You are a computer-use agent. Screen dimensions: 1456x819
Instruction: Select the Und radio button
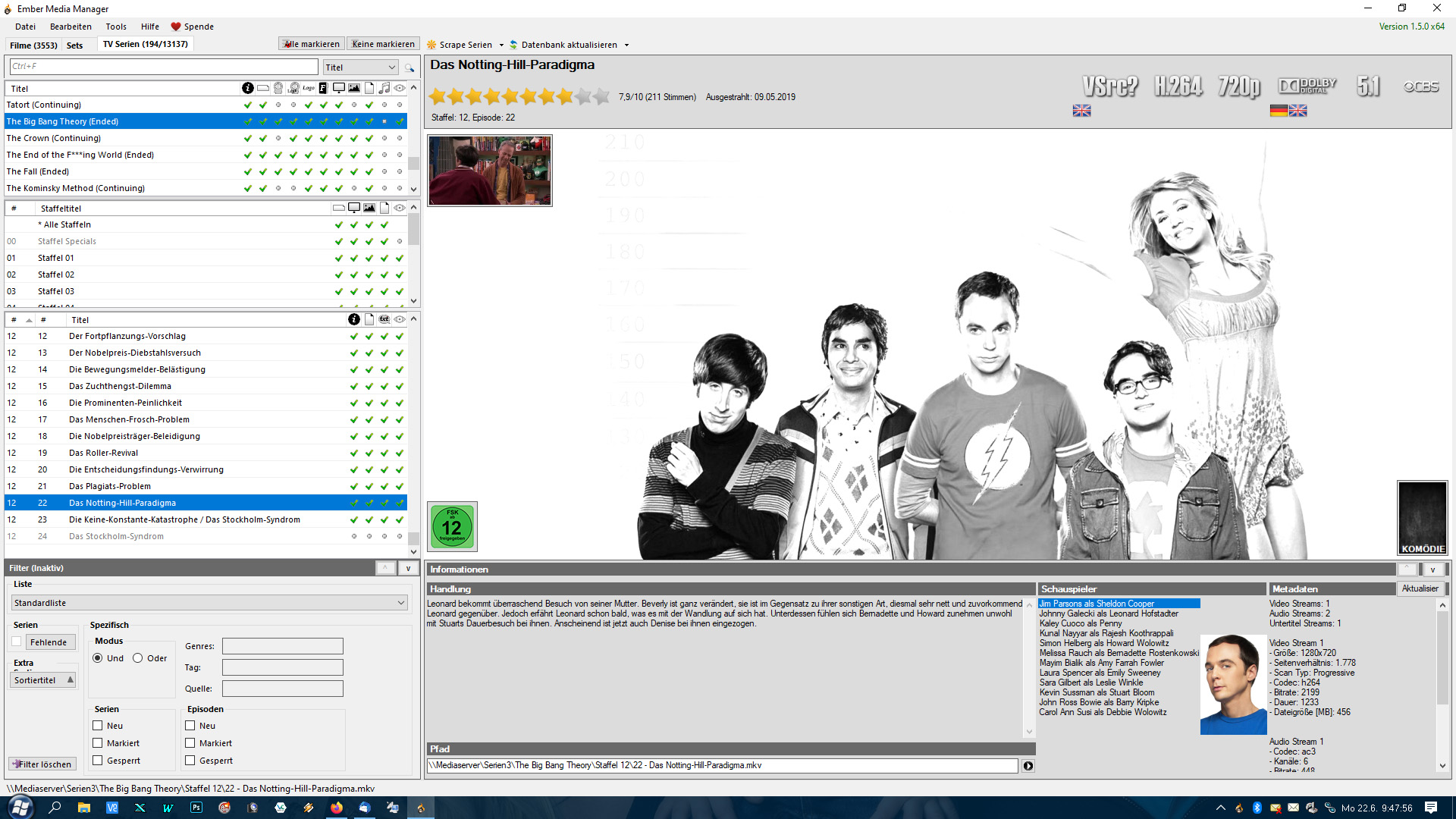98,658
